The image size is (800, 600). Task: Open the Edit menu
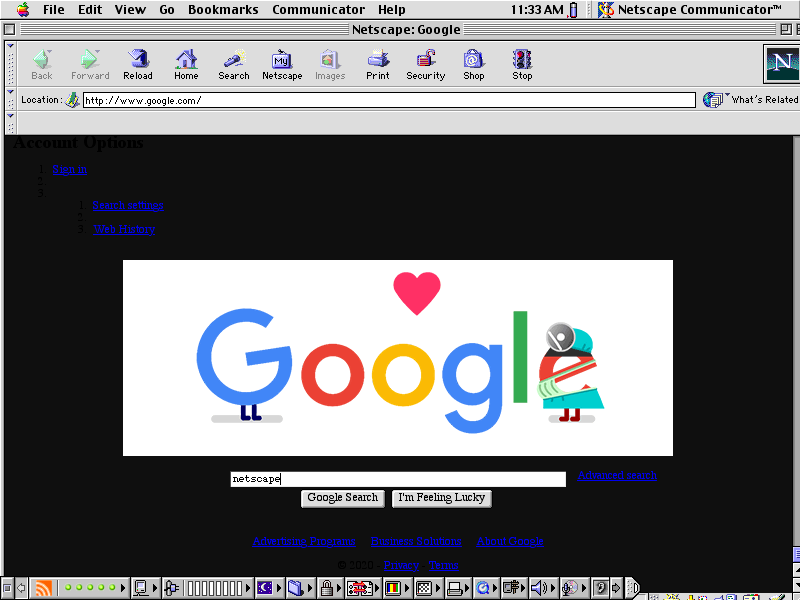coord(90,10)
